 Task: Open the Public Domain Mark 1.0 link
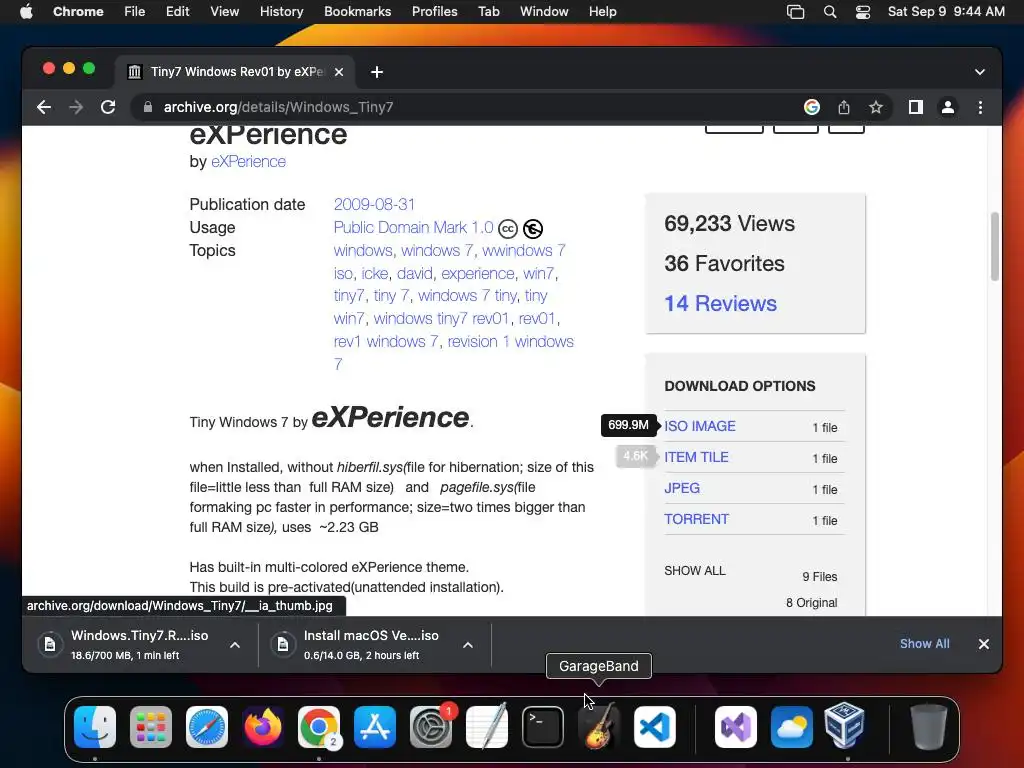(413, 227)
